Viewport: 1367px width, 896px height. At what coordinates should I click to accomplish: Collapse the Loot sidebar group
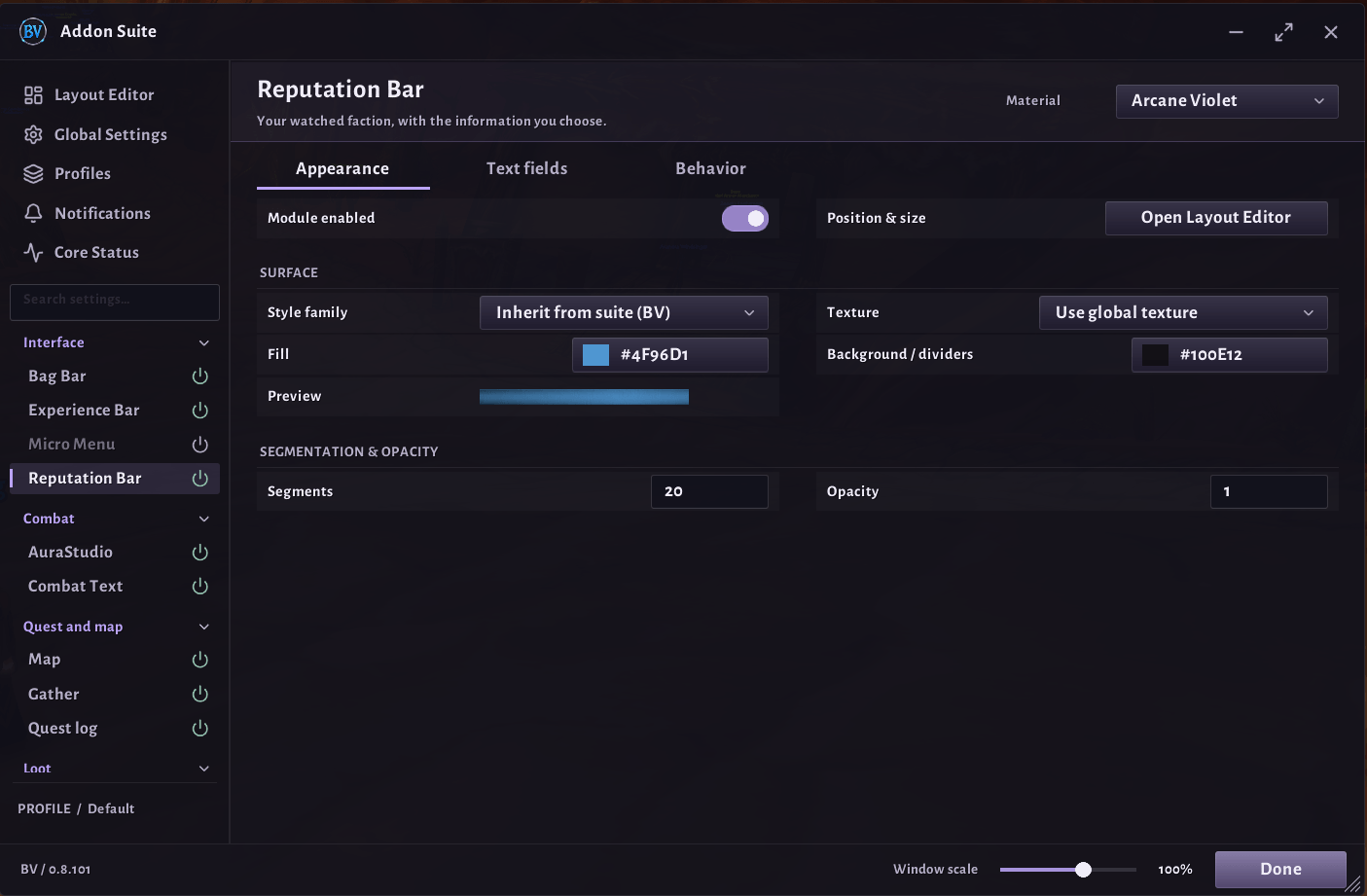[204, 769]
